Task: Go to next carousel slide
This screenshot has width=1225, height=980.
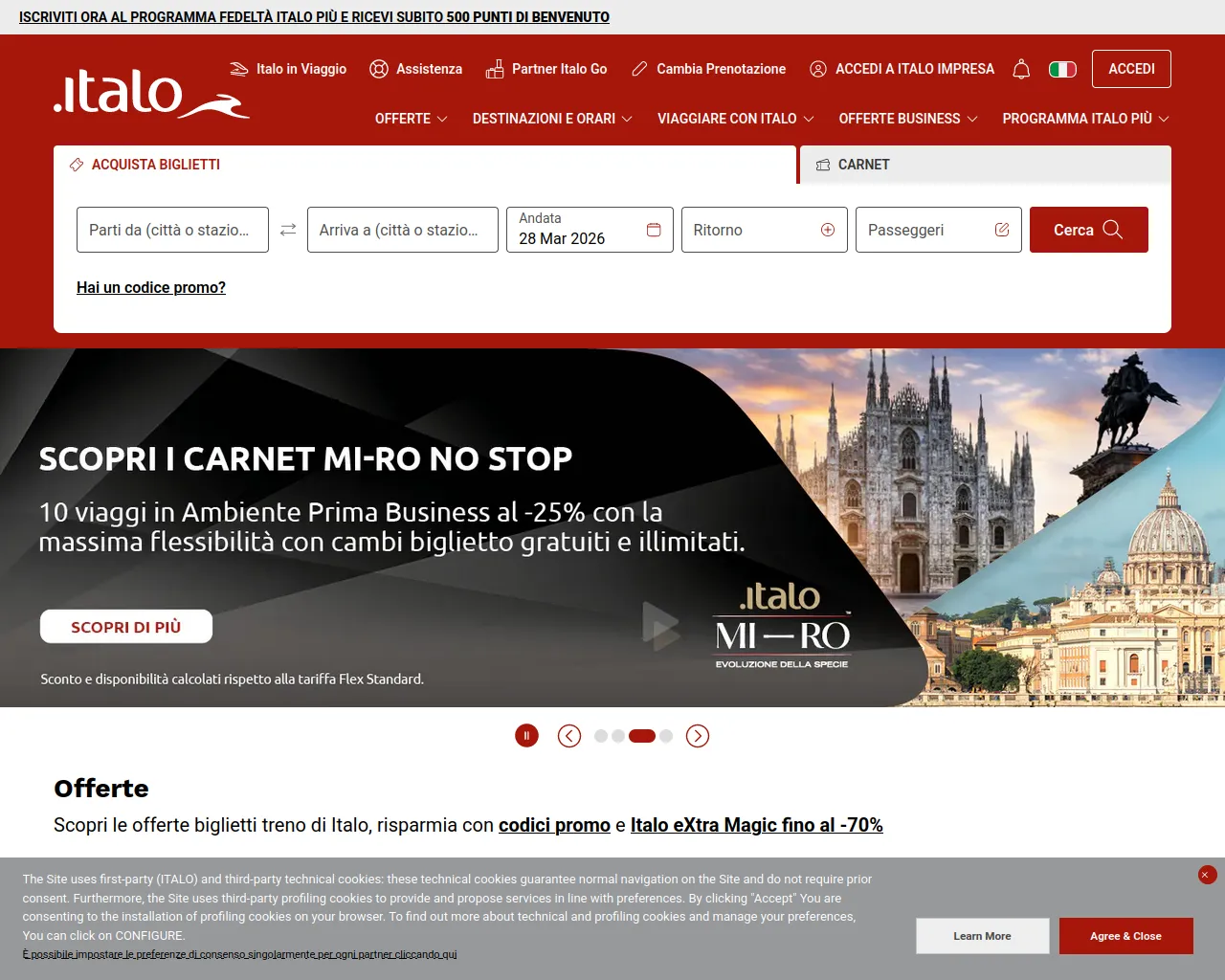Action: coord(698,736)
